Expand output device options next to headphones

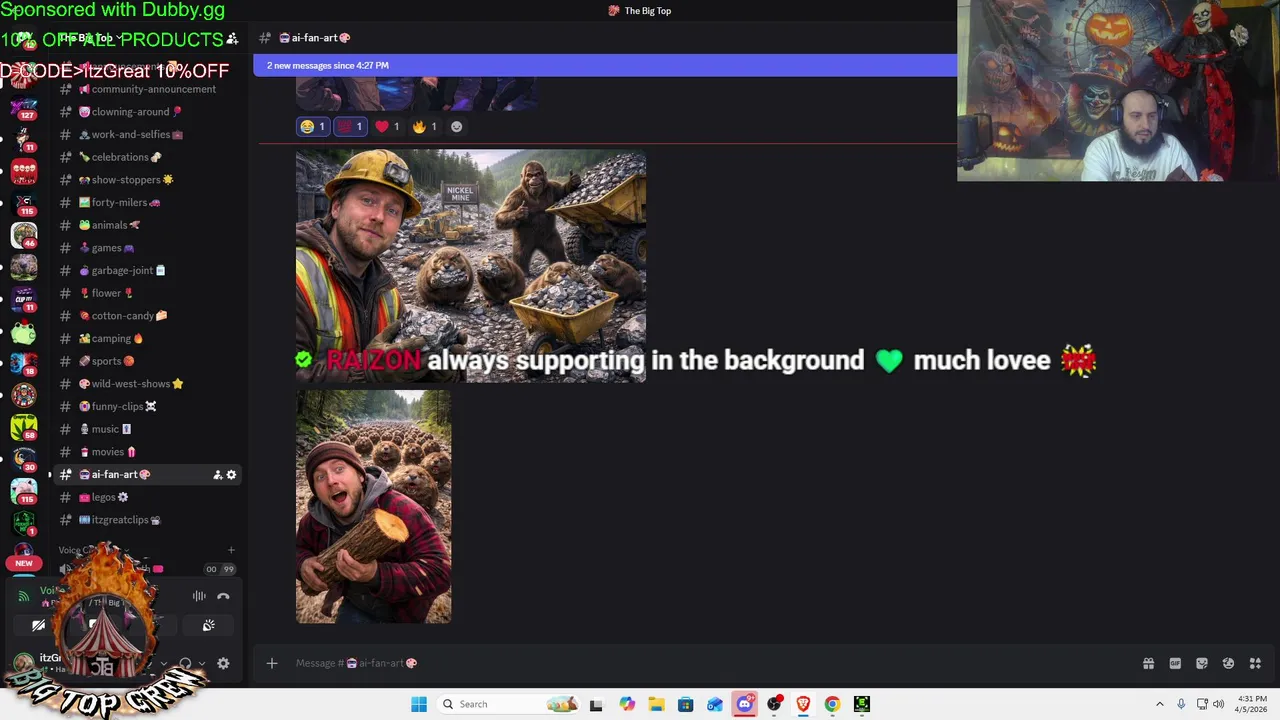pyautogui.click(x=201, y=663)
